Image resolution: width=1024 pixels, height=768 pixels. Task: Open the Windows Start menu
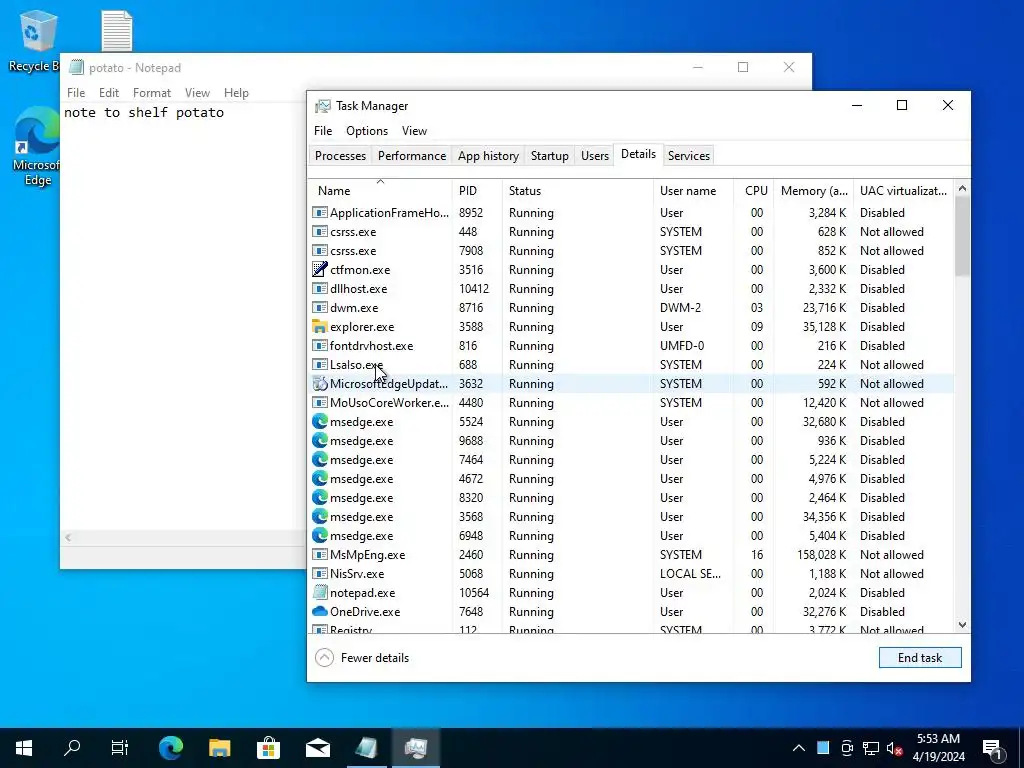[x=24, y=748]
